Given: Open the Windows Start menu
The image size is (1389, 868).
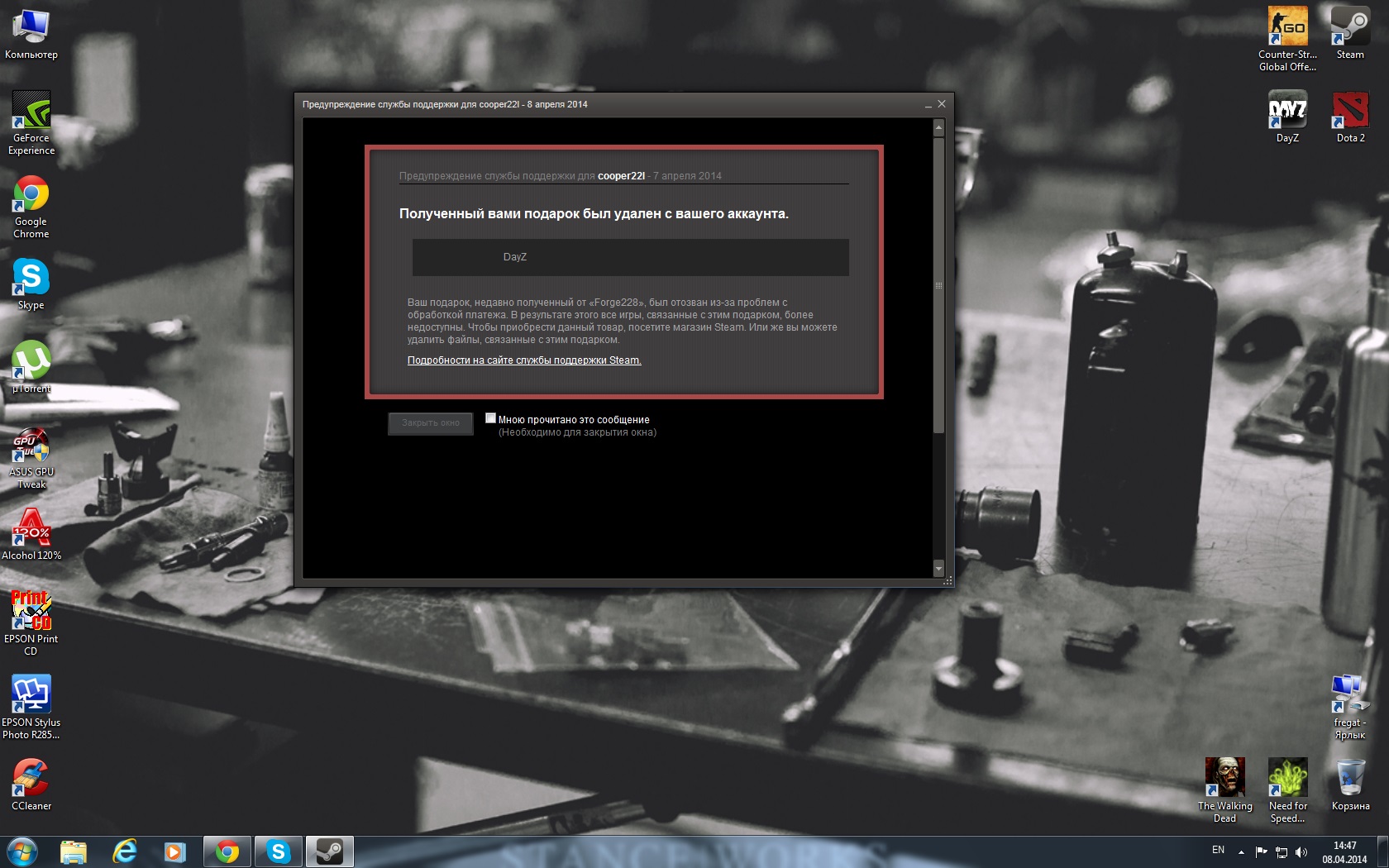Looking at the screenshot, I should click(22, 851).
